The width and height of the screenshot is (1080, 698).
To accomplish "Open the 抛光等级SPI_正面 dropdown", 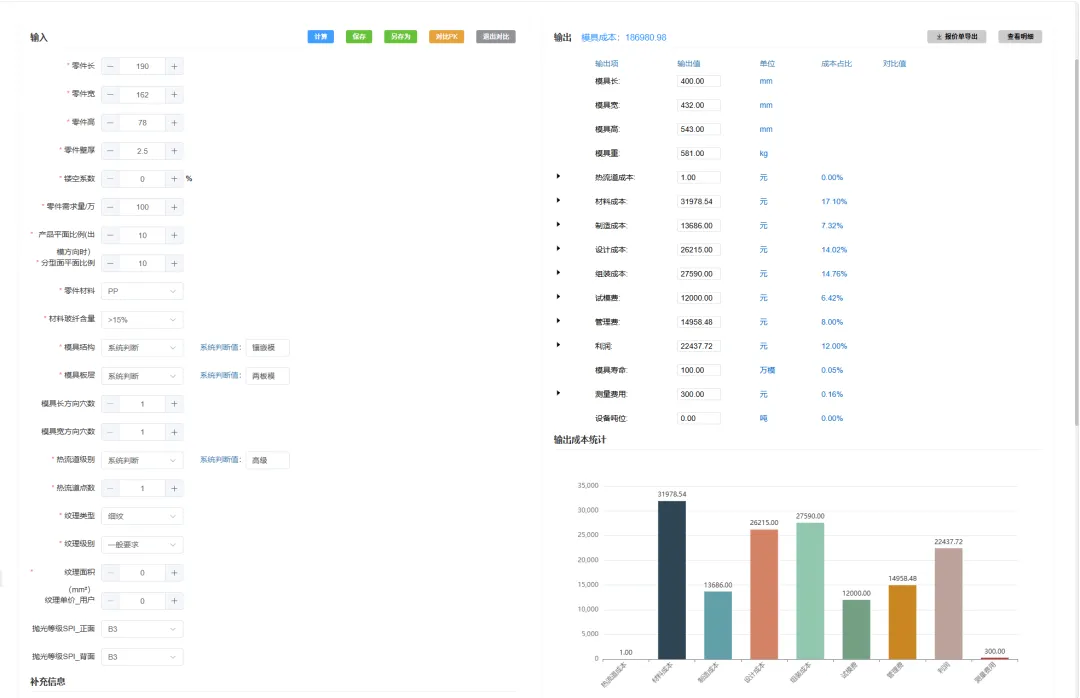I will point(142,629).
